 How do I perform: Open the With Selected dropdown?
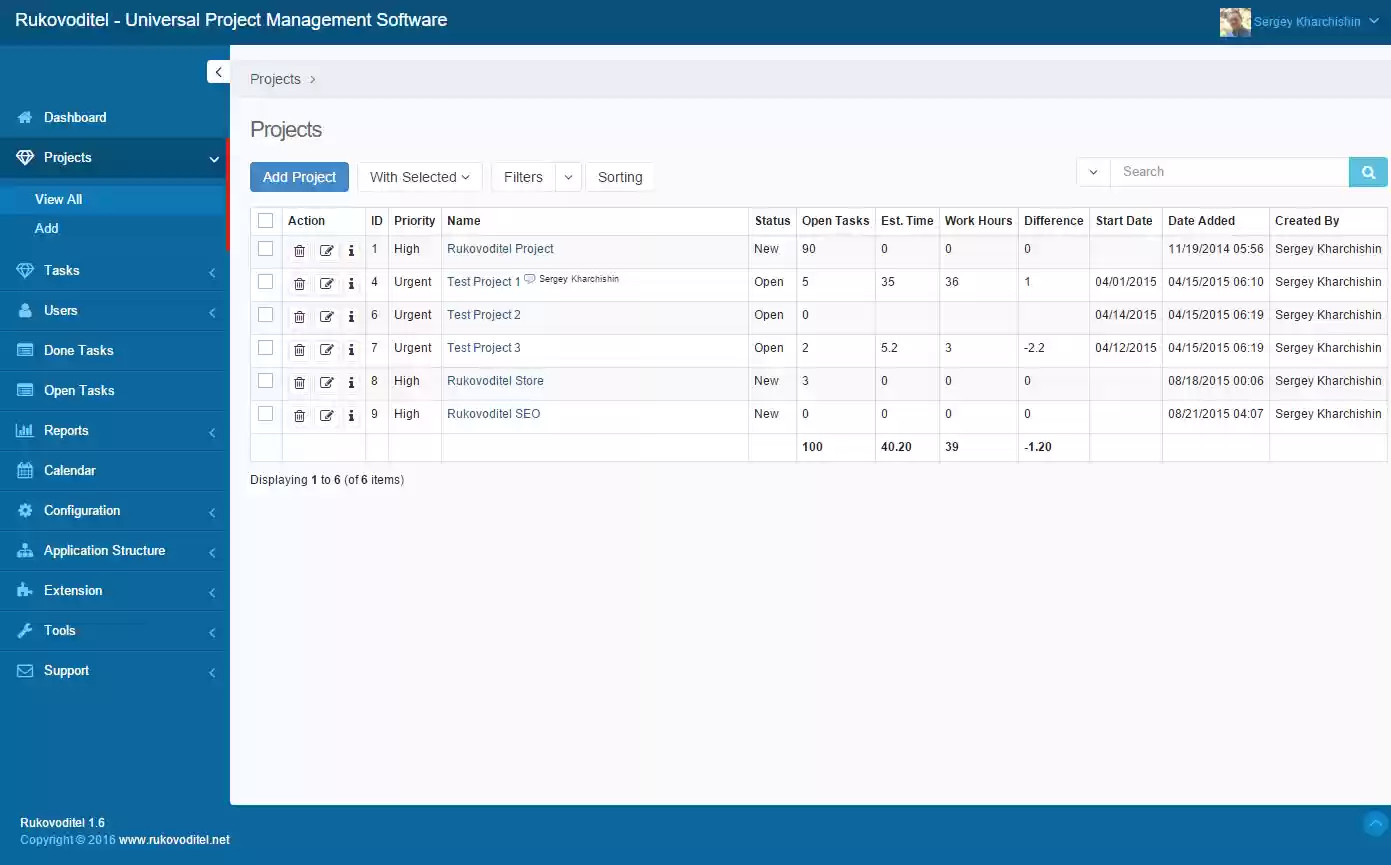419,176
